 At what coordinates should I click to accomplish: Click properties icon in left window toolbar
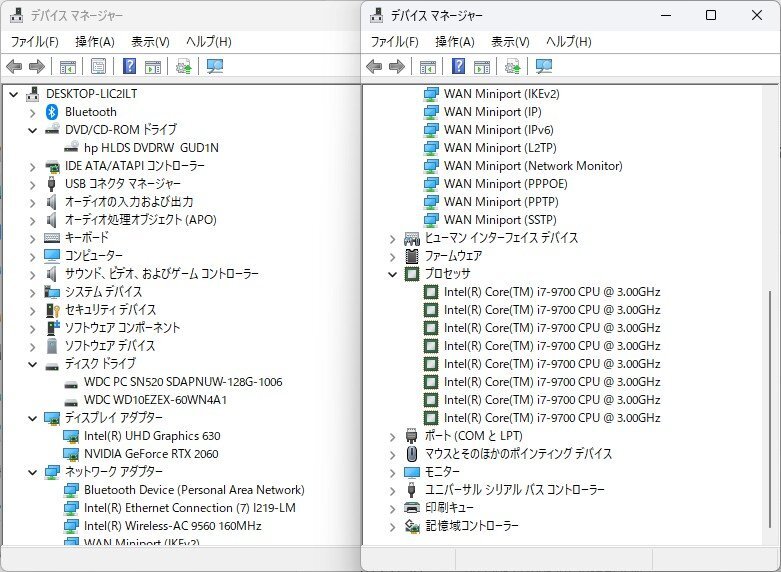(x=99, y=66)
